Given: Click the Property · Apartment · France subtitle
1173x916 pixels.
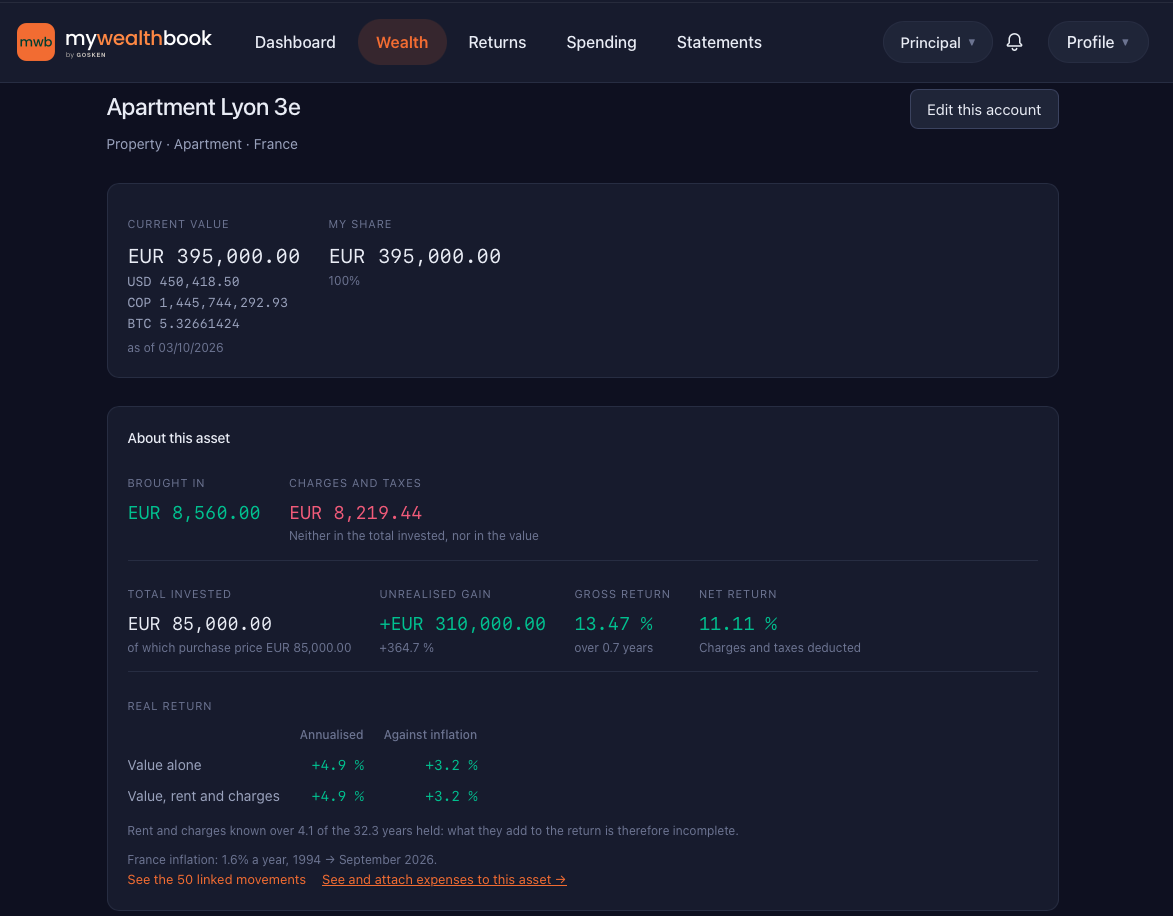Looking at the screenshot, I should click(x=202, y=144).
